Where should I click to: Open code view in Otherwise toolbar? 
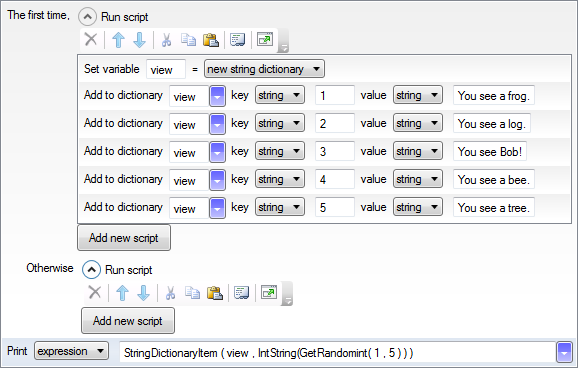tap(242, 293)
